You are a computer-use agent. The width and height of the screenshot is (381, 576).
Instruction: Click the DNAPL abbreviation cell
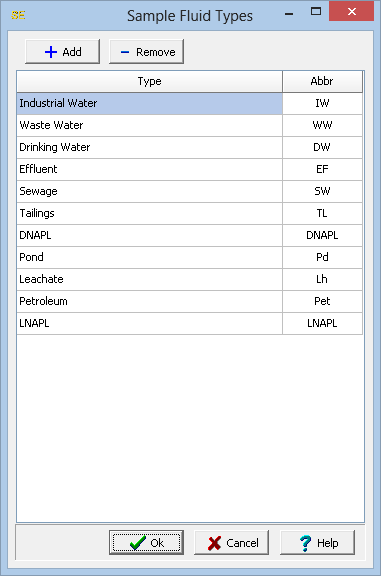coord(322,235)
